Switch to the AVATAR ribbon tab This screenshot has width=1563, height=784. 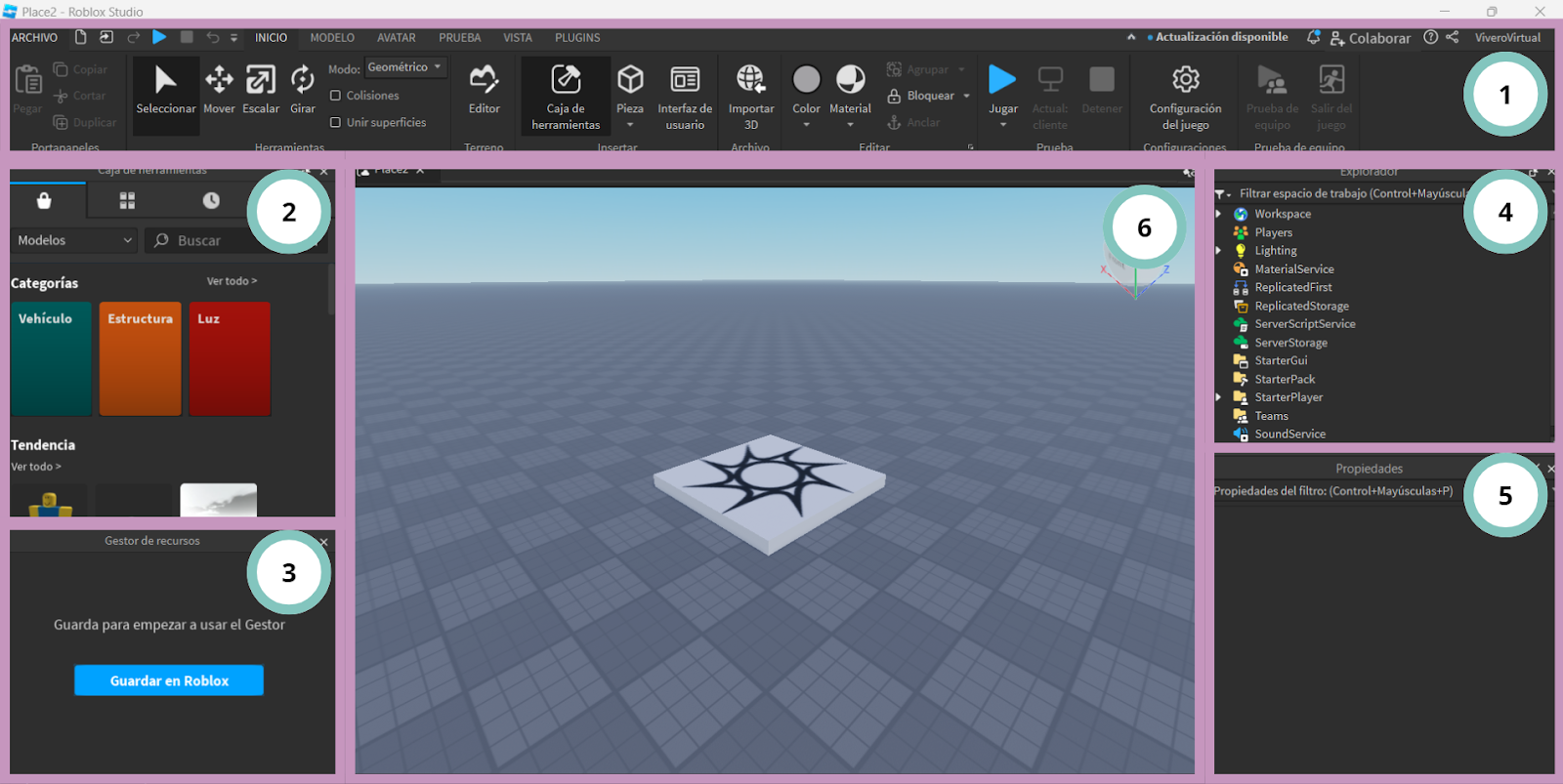(x=397, y=37)
